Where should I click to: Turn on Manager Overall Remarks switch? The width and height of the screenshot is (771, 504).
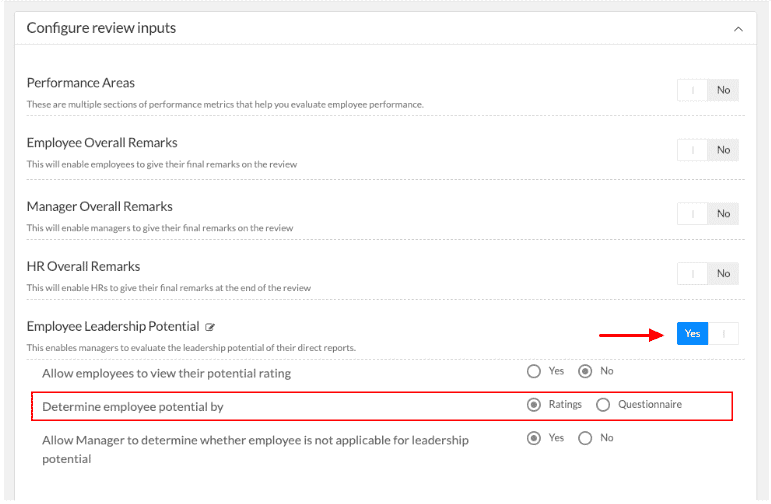point(708,213)
